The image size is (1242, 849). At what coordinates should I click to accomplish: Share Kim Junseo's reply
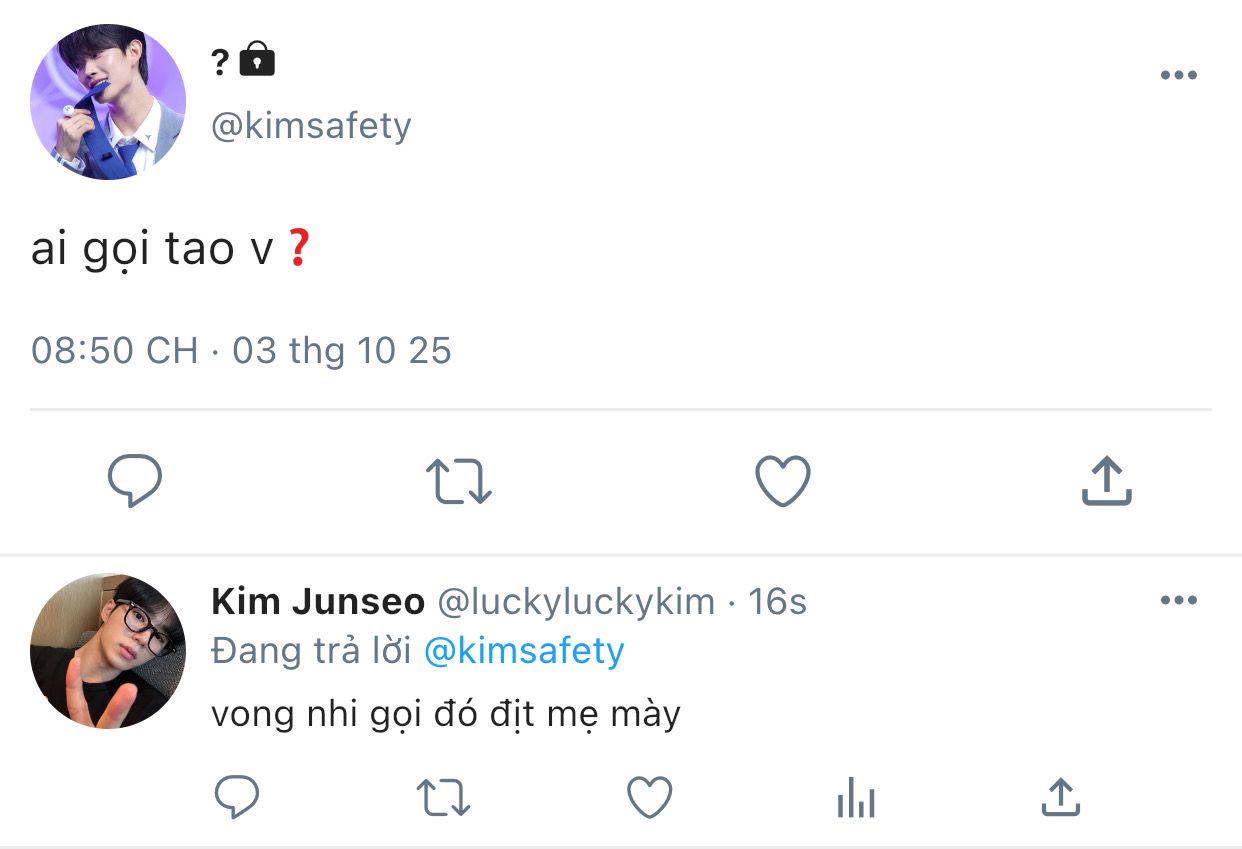1060,797
